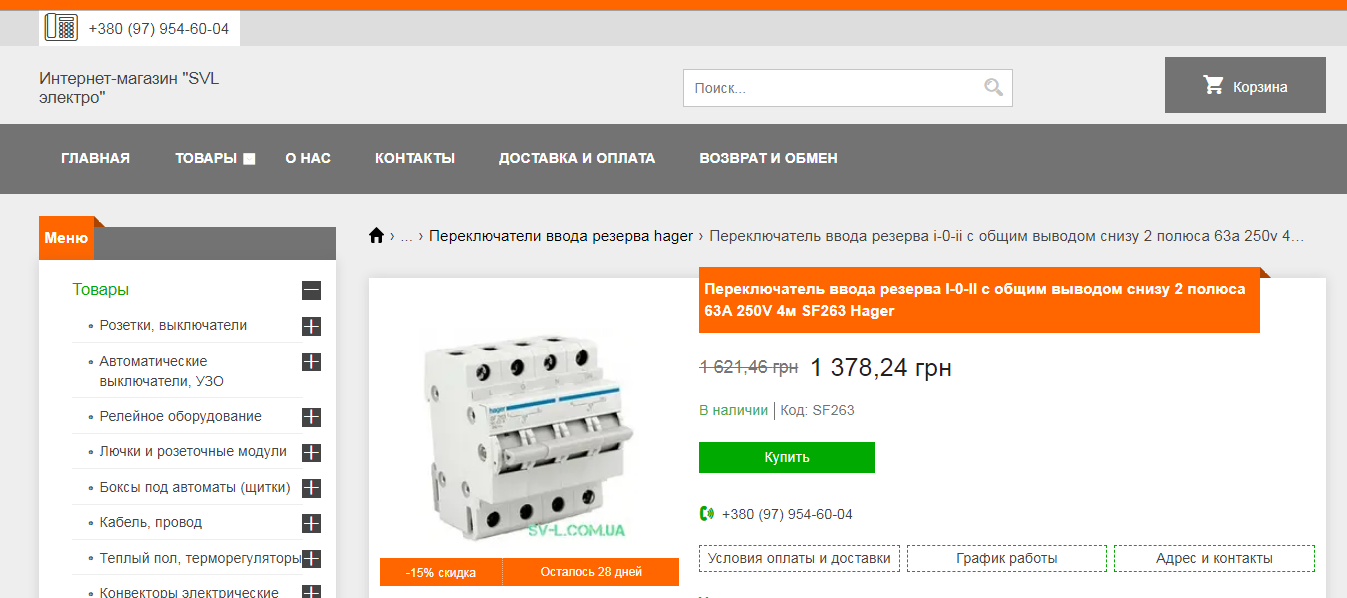Viewport: 1347px width, 598px height.
Task: Click the product image of the Hager switch
Action: click(x=529, y=430)
